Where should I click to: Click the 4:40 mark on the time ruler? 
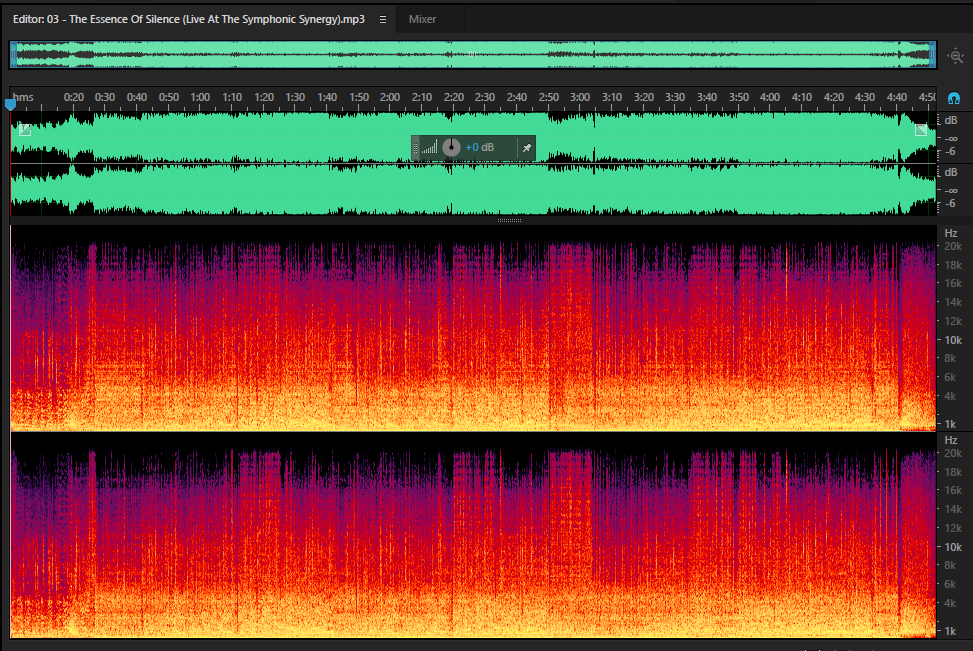(896, 97)
